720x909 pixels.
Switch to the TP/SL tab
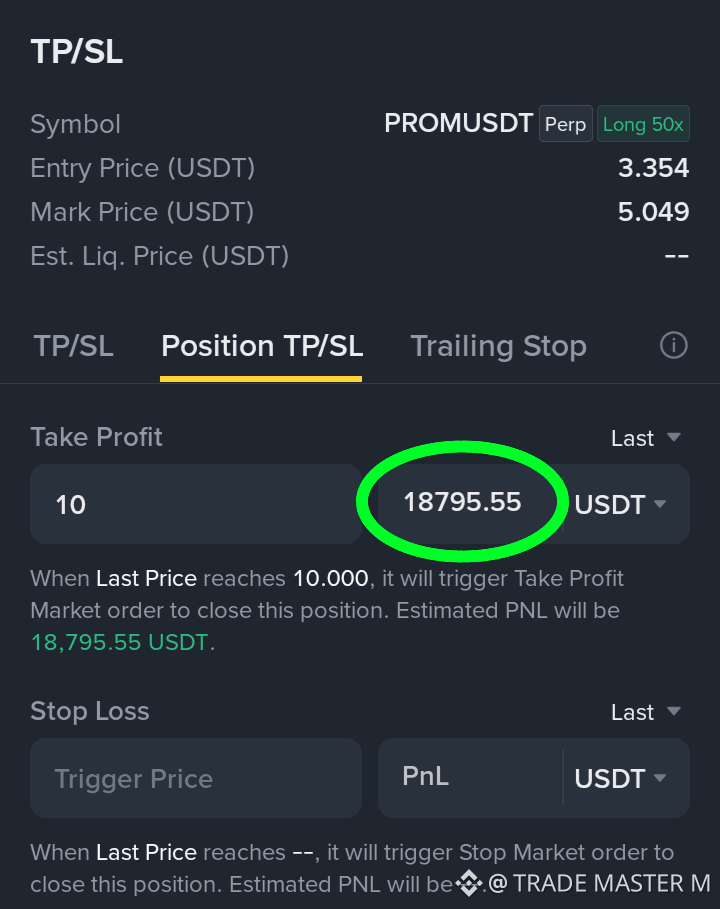point(74,346)
